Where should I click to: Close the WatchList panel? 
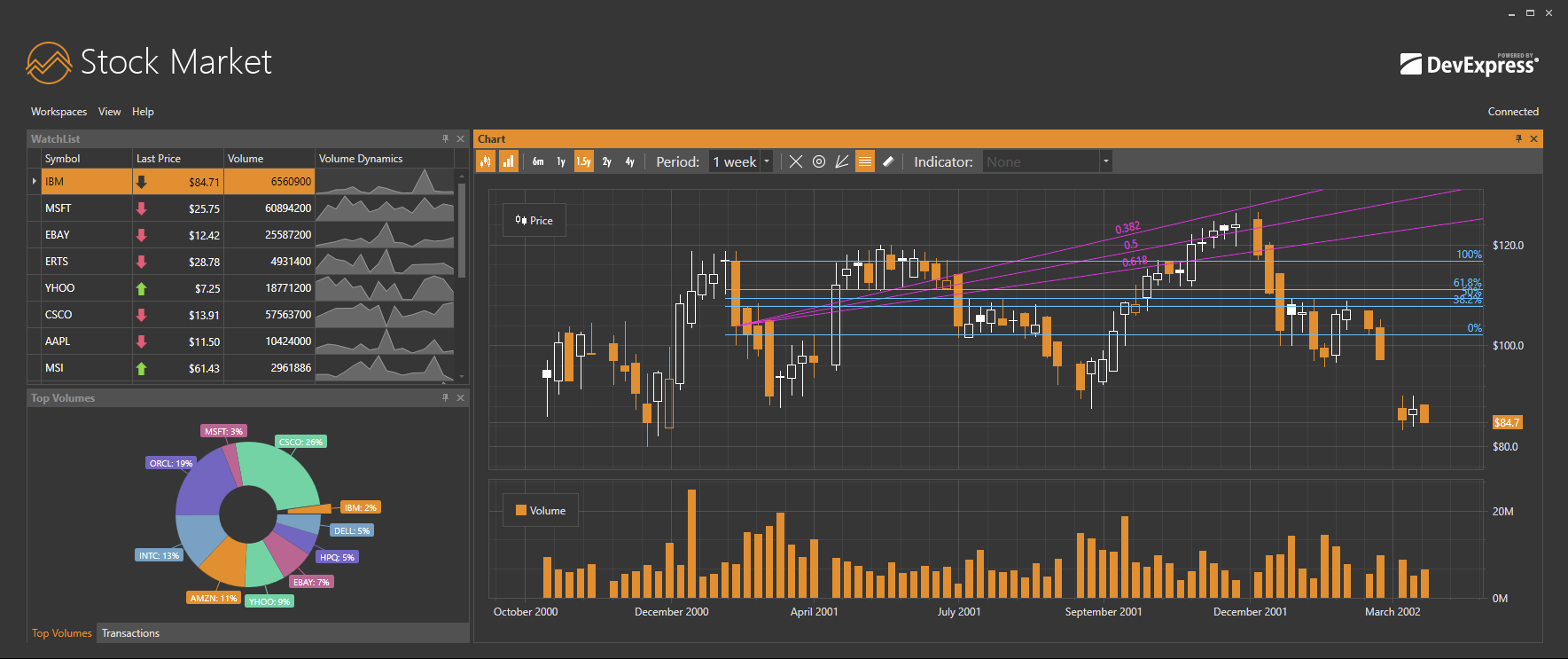[460, 139]
